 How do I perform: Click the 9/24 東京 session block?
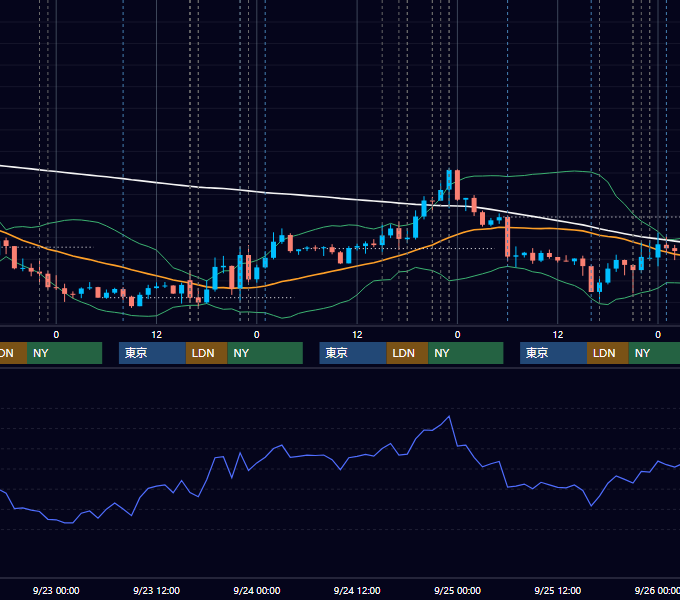pos(353,353)
